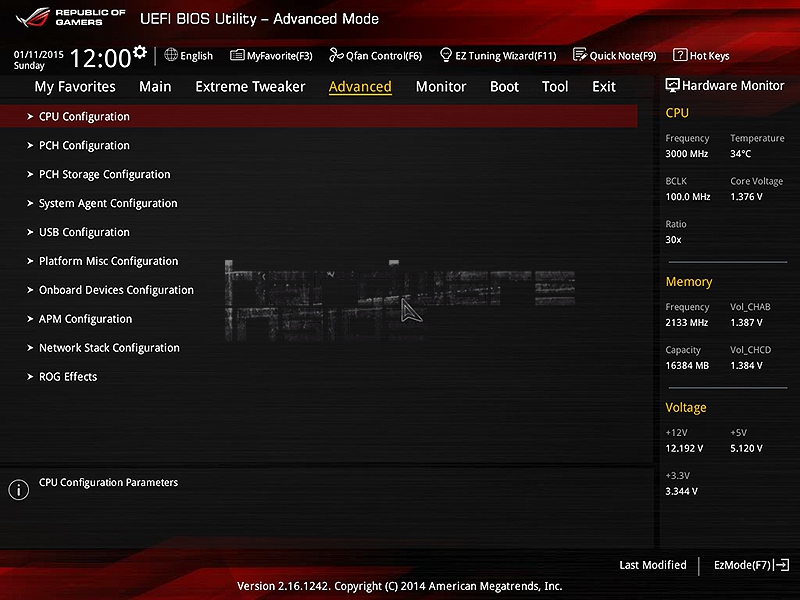Open Quick Note(F9)
800x600 pixels.
coord(615,56)
